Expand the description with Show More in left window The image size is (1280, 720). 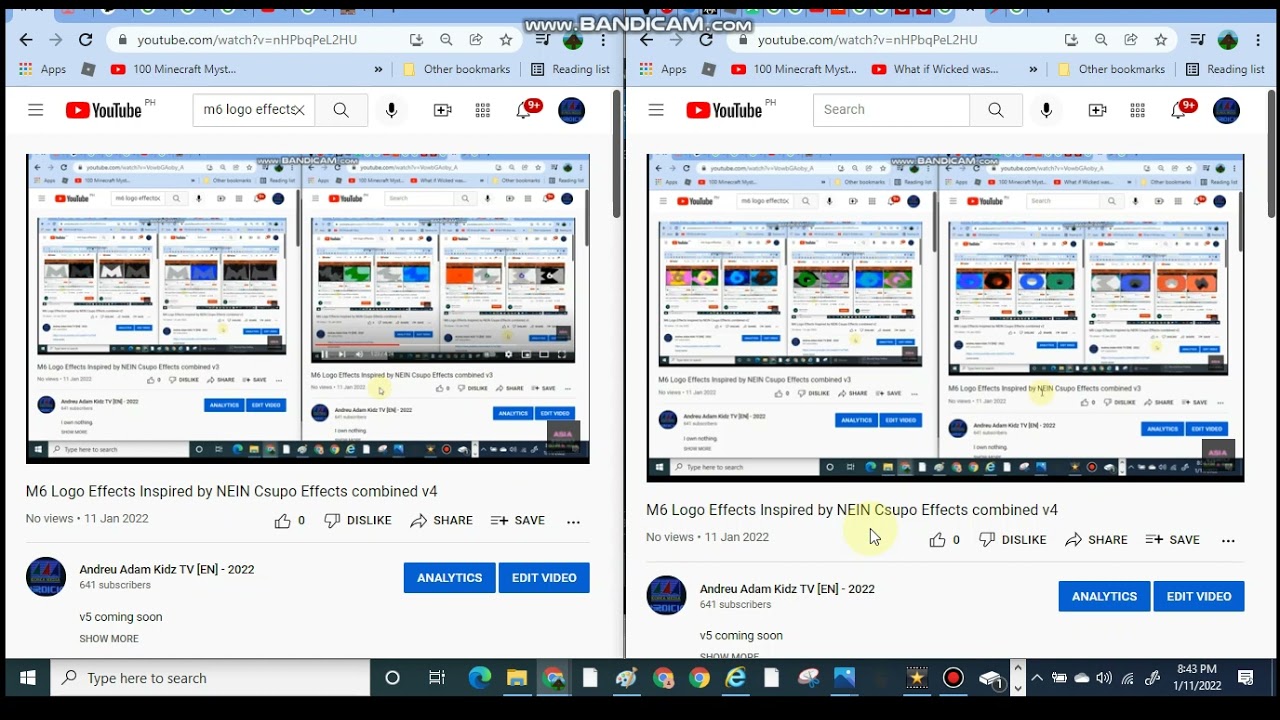(109, 639)
